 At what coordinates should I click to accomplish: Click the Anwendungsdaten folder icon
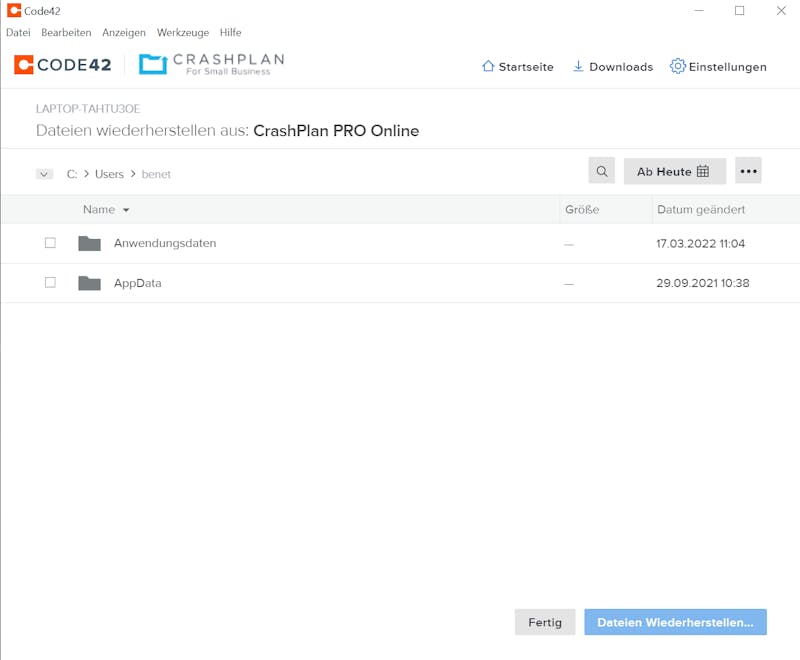tap(89, 243)
